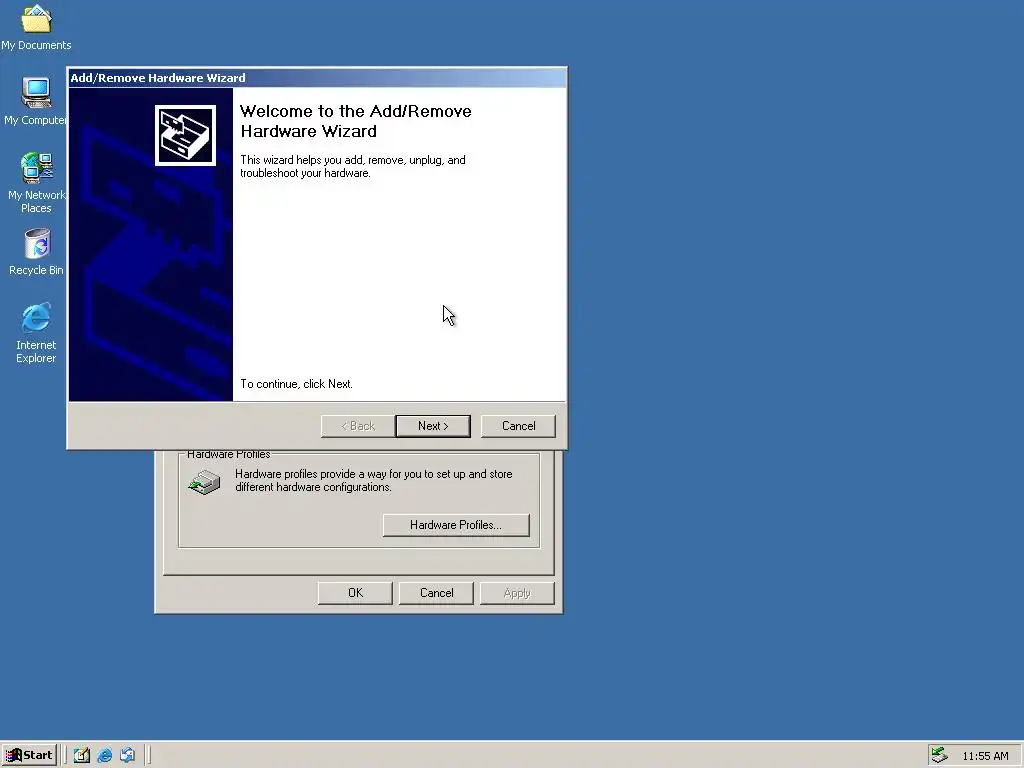The height and width of the screenshot is (768, 1024).
Task: Click the system tray hardware icon
Action: 939,755
